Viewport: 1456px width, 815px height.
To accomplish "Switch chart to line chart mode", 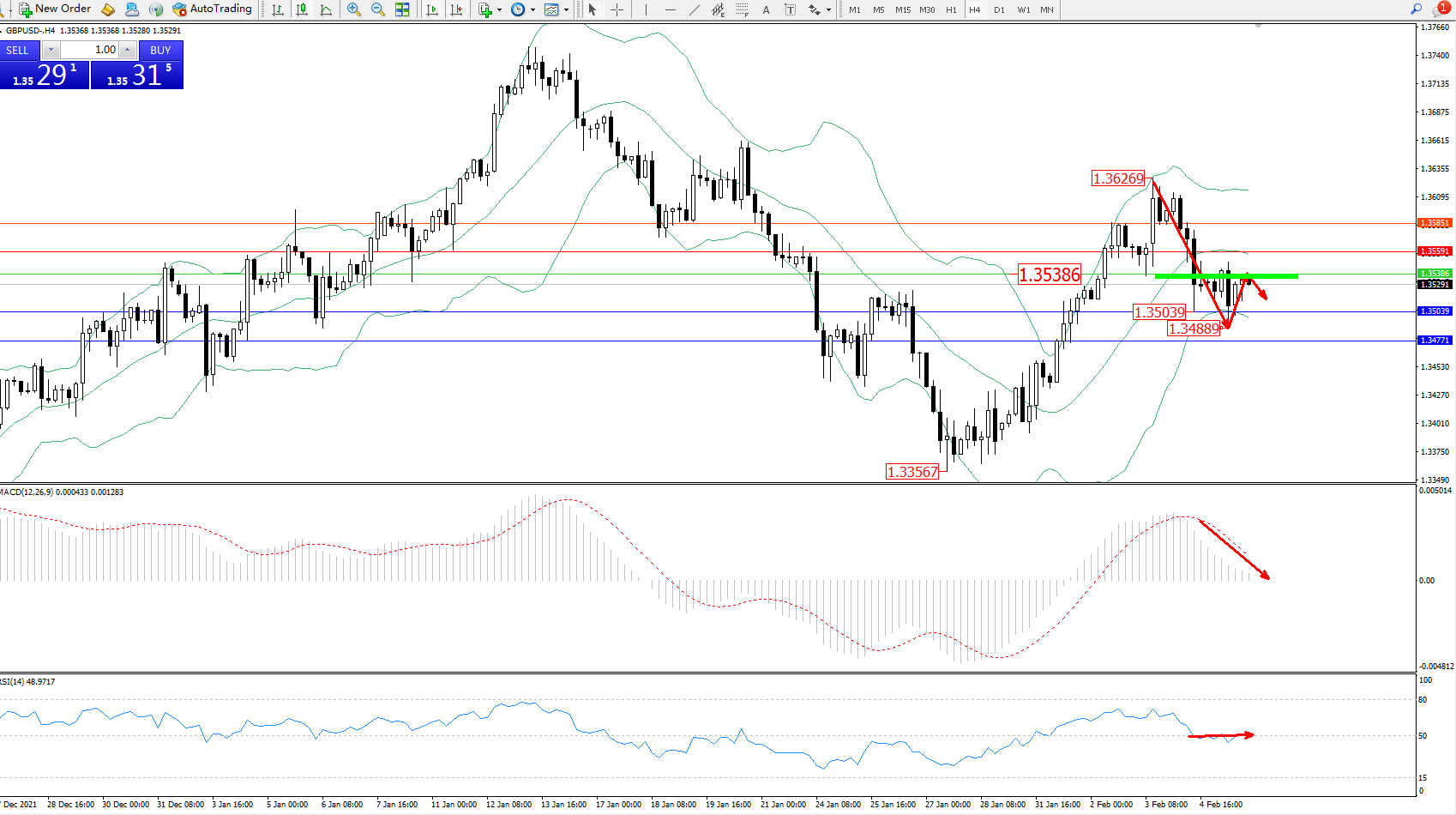I will [x=326, y=9].
